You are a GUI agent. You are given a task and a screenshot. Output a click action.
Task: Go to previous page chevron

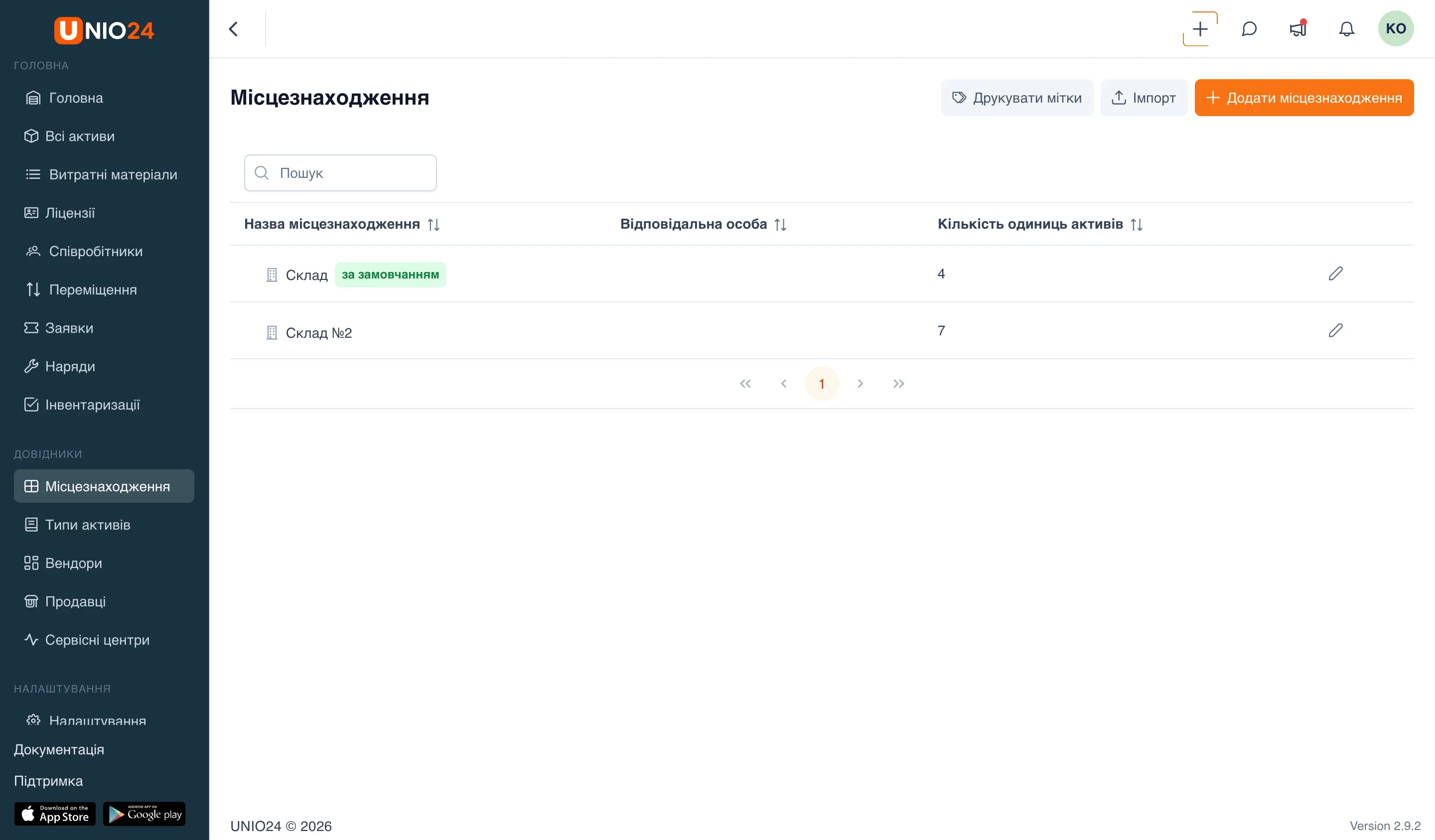click(x=784, y=384)
